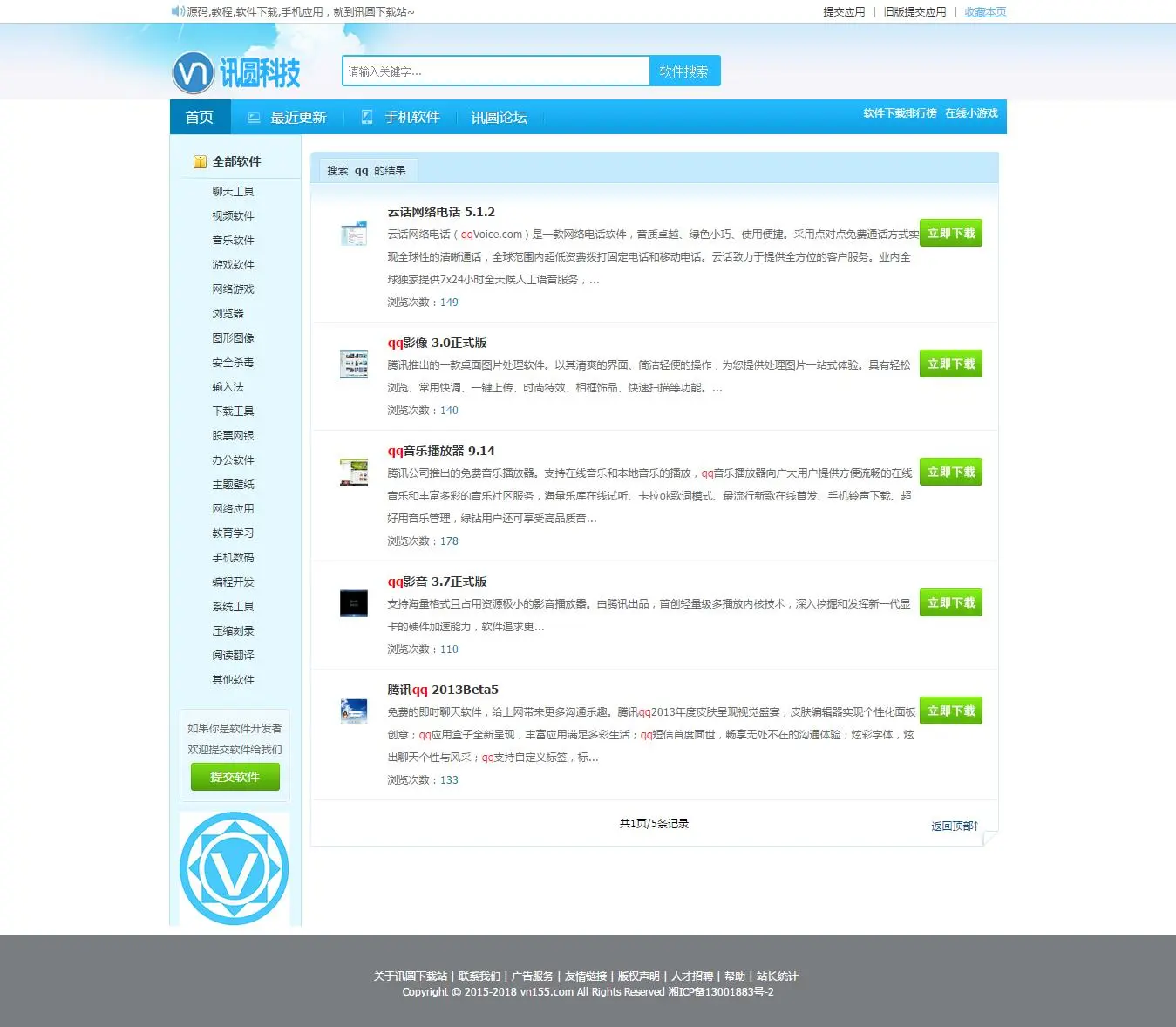Click 返回顶部 link
The width and height of the screenshot is (1176, 1027).
(x=955, y=826)
